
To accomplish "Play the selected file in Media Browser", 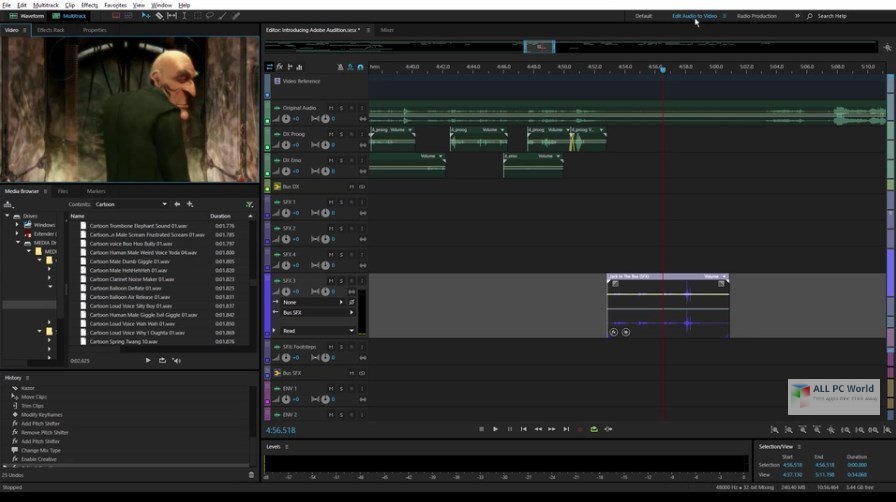I will point(148,361).
